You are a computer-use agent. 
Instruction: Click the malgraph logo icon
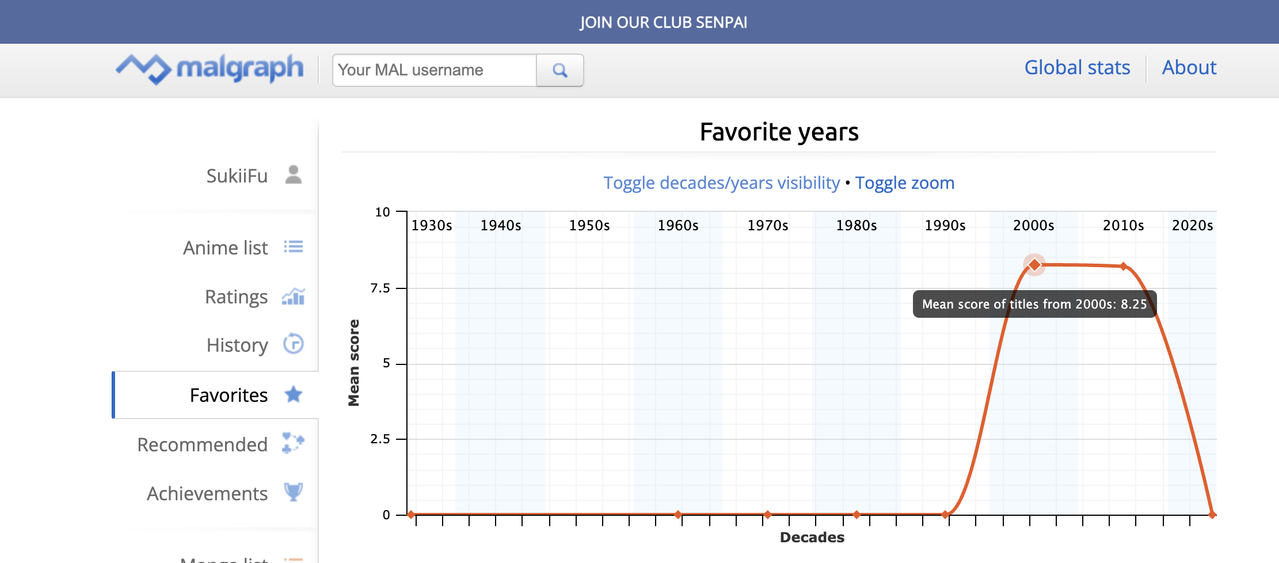(x=143, y=69)
